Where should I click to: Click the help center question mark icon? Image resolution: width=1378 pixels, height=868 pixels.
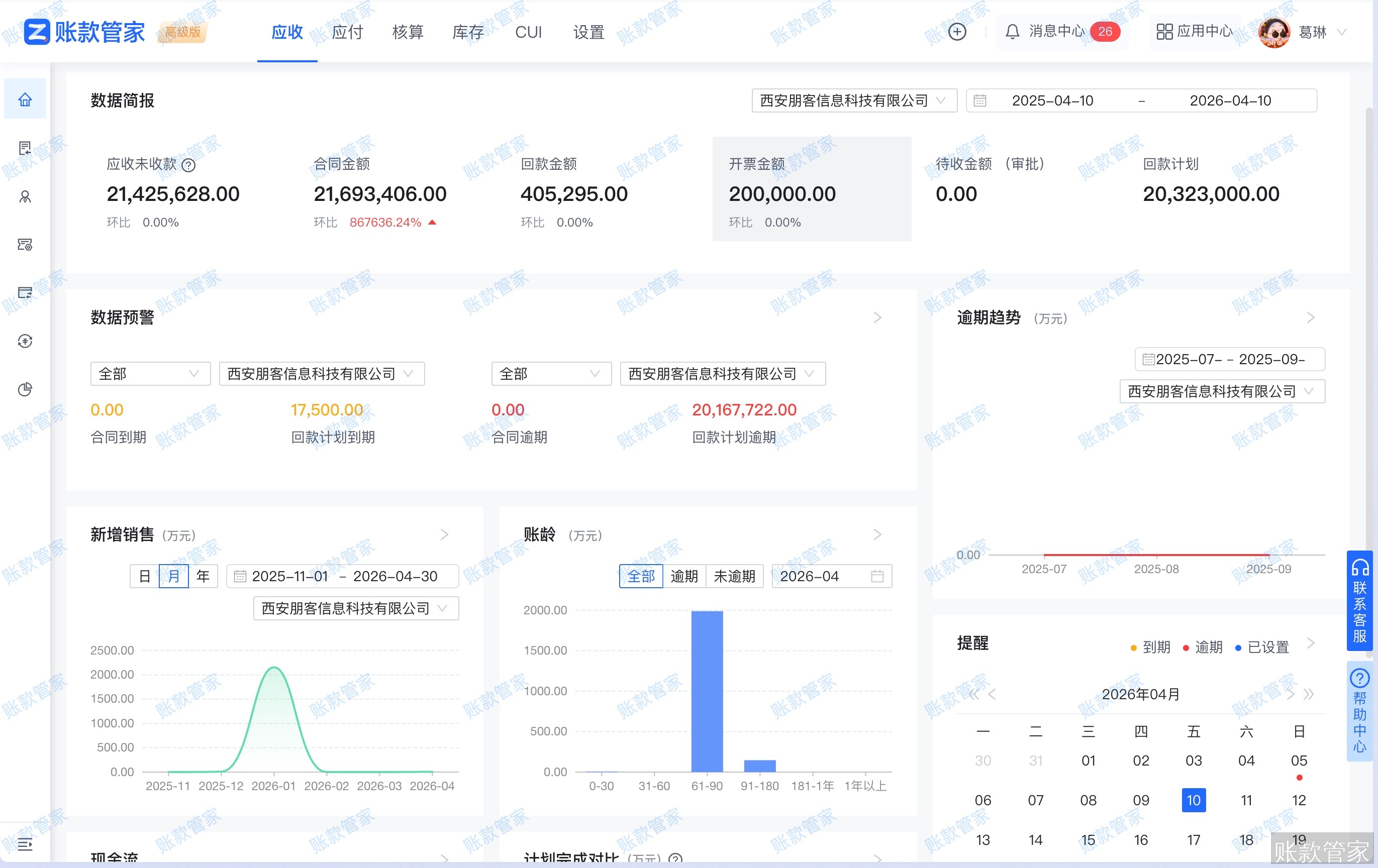1360,679
